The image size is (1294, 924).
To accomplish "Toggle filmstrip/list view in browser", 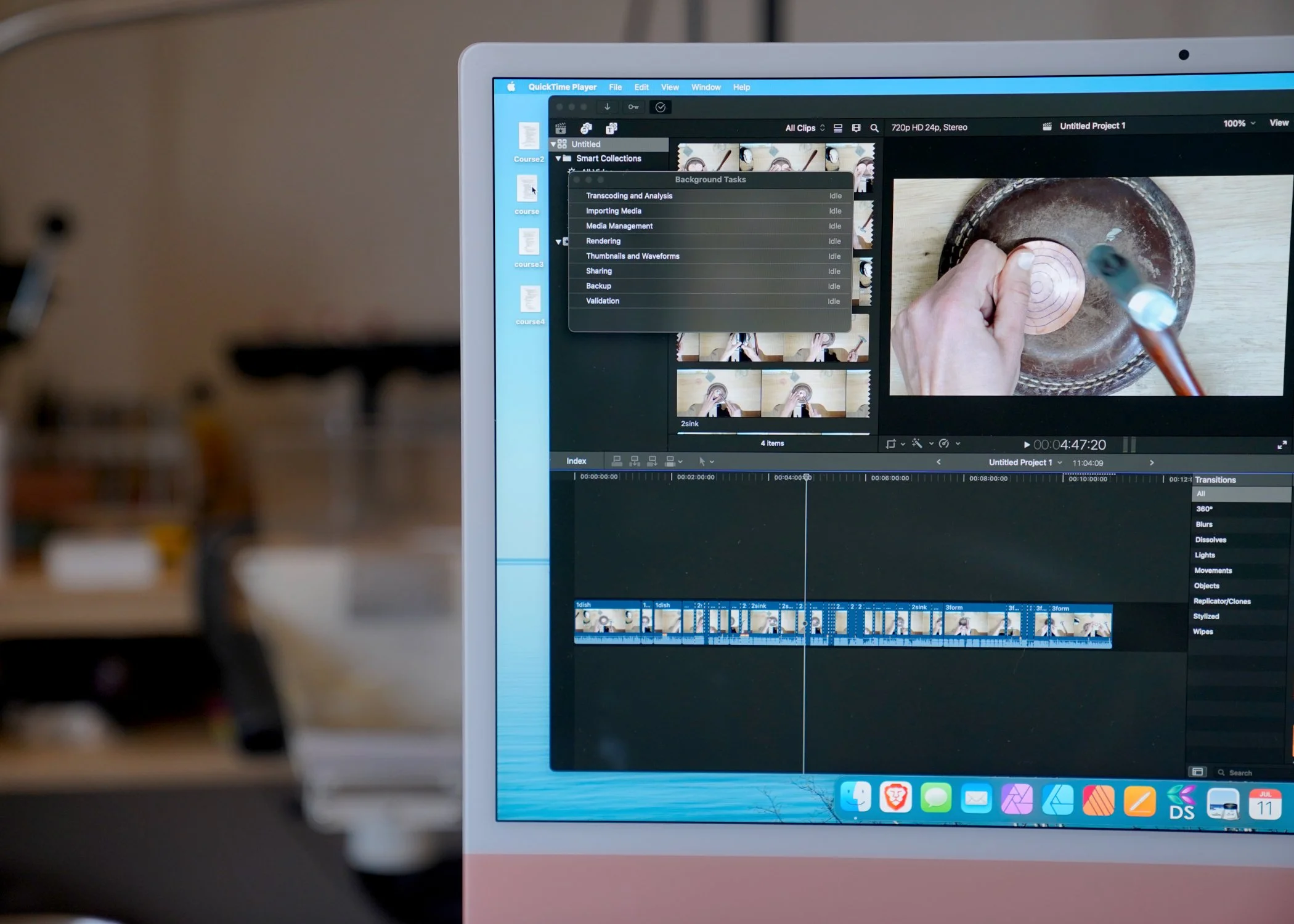I will [x=838, y=128].
